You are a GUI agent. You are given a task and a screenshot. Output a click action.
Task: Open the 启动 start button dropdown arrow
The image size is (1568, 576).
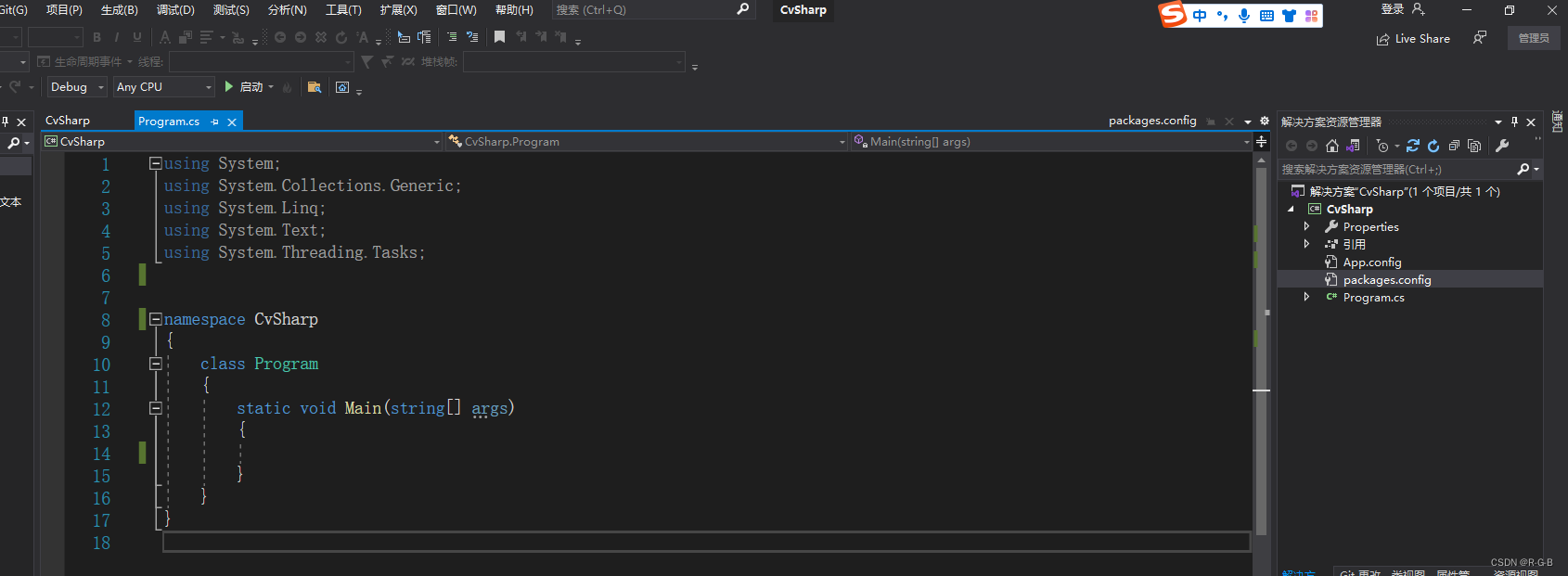click(x=271, y=87)
